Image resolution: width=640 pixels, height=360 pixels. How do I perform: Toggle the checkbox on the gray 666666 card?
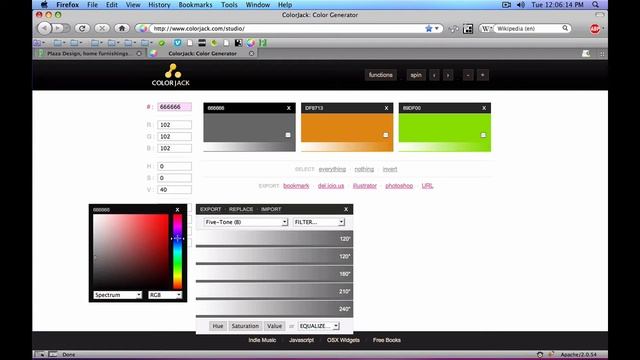[288, 135]
